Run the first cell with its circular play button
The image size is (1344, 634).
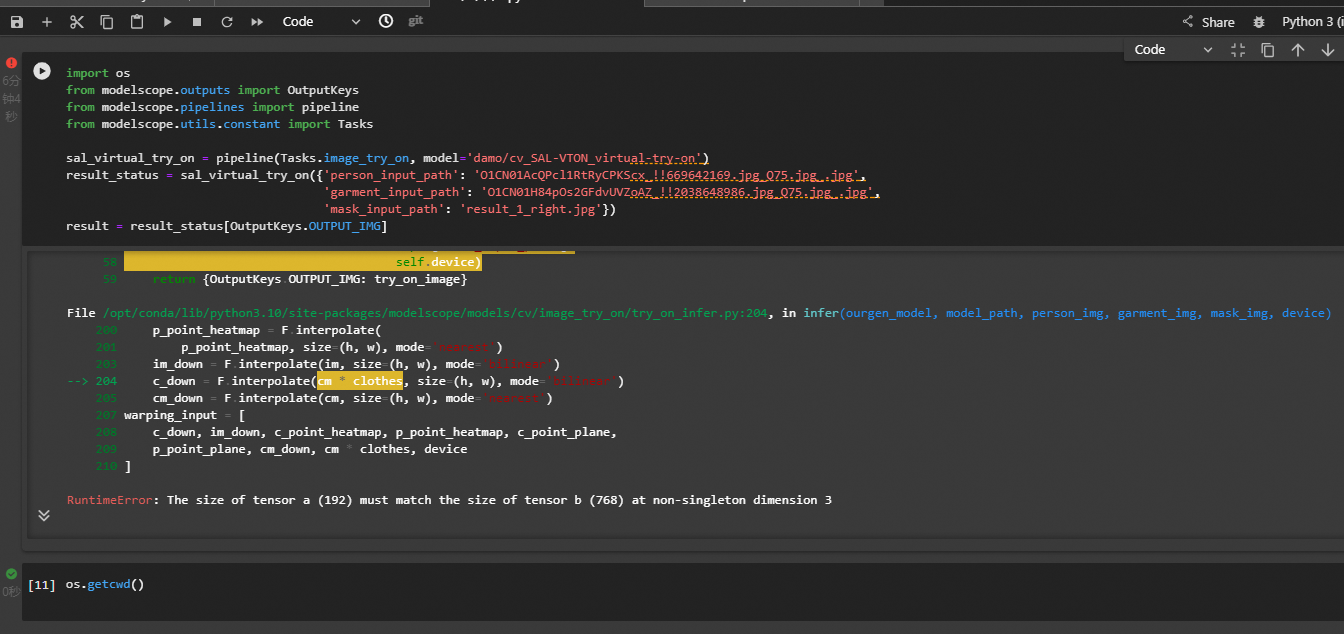pyautogui.click(x=42, y=71)
